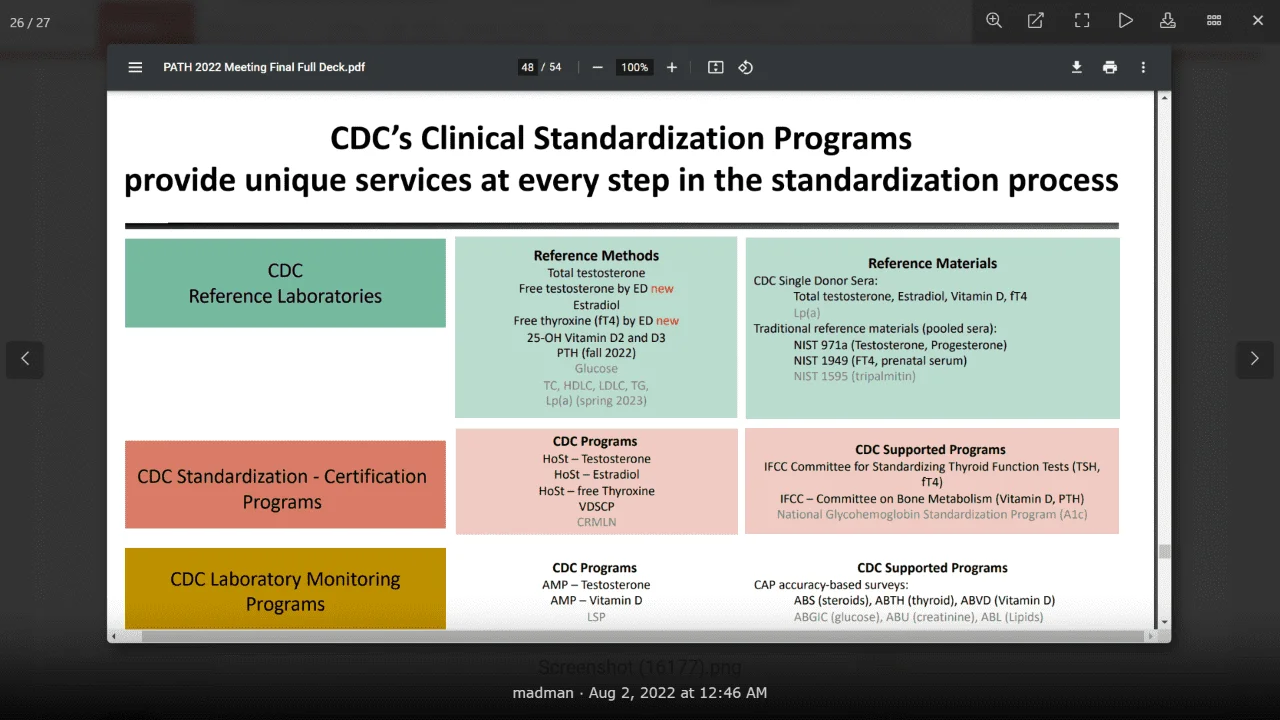This screenshot has width=1280, height=720.
Task: Open the image in a new window
Action: coord(1036,21)
